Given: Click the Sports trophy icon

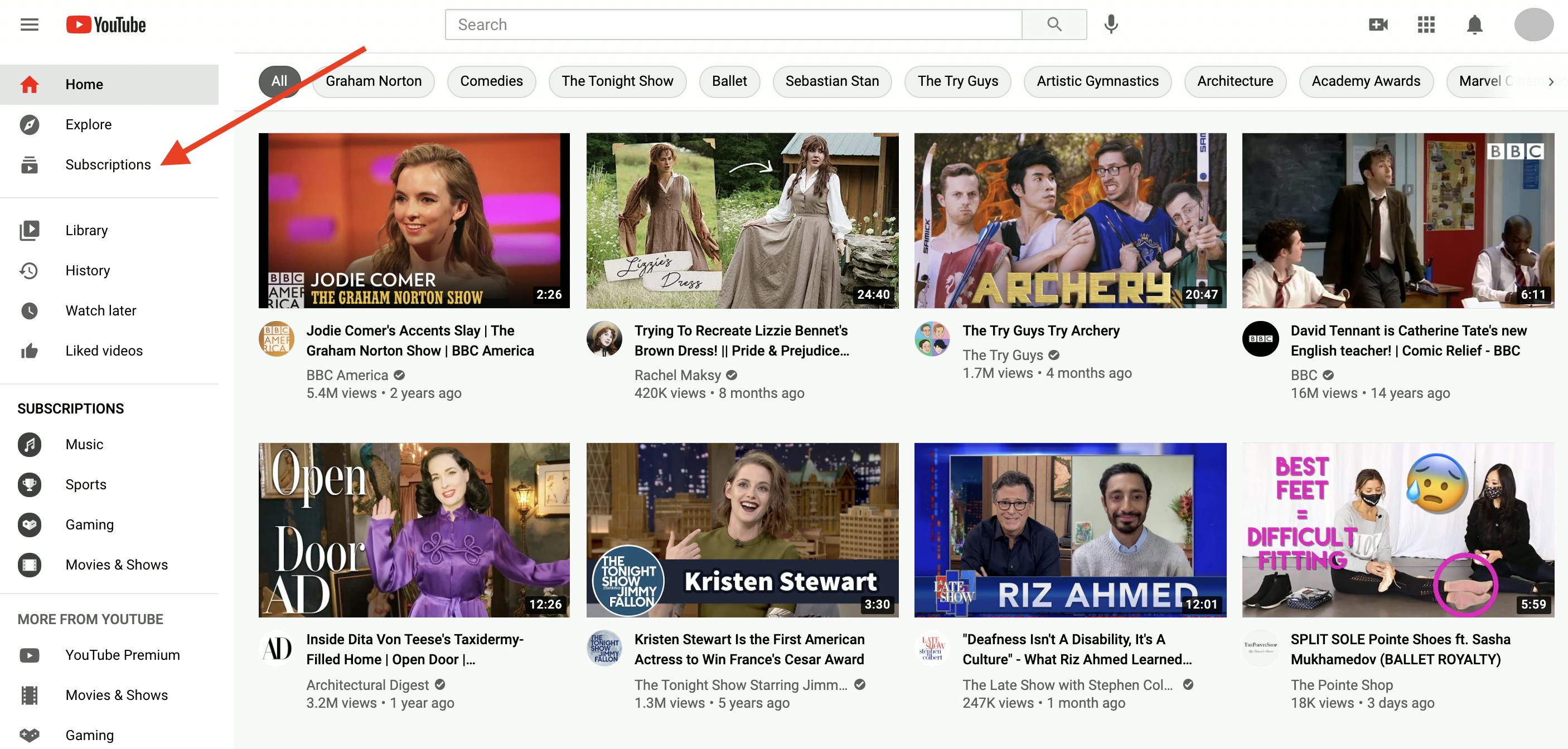Looking at the screenshot, I should 29,484.
